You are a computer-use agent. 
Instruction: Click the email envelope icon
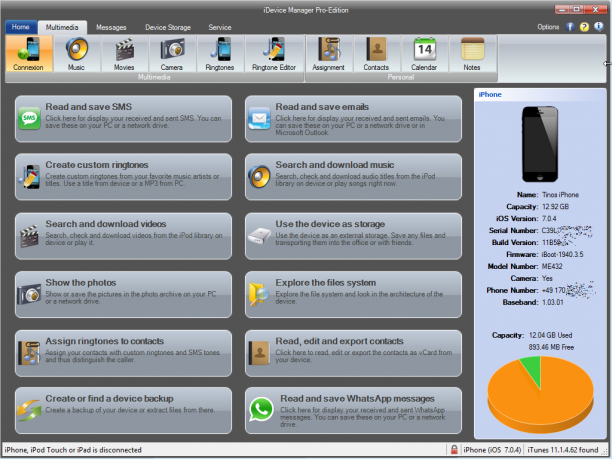260,118
